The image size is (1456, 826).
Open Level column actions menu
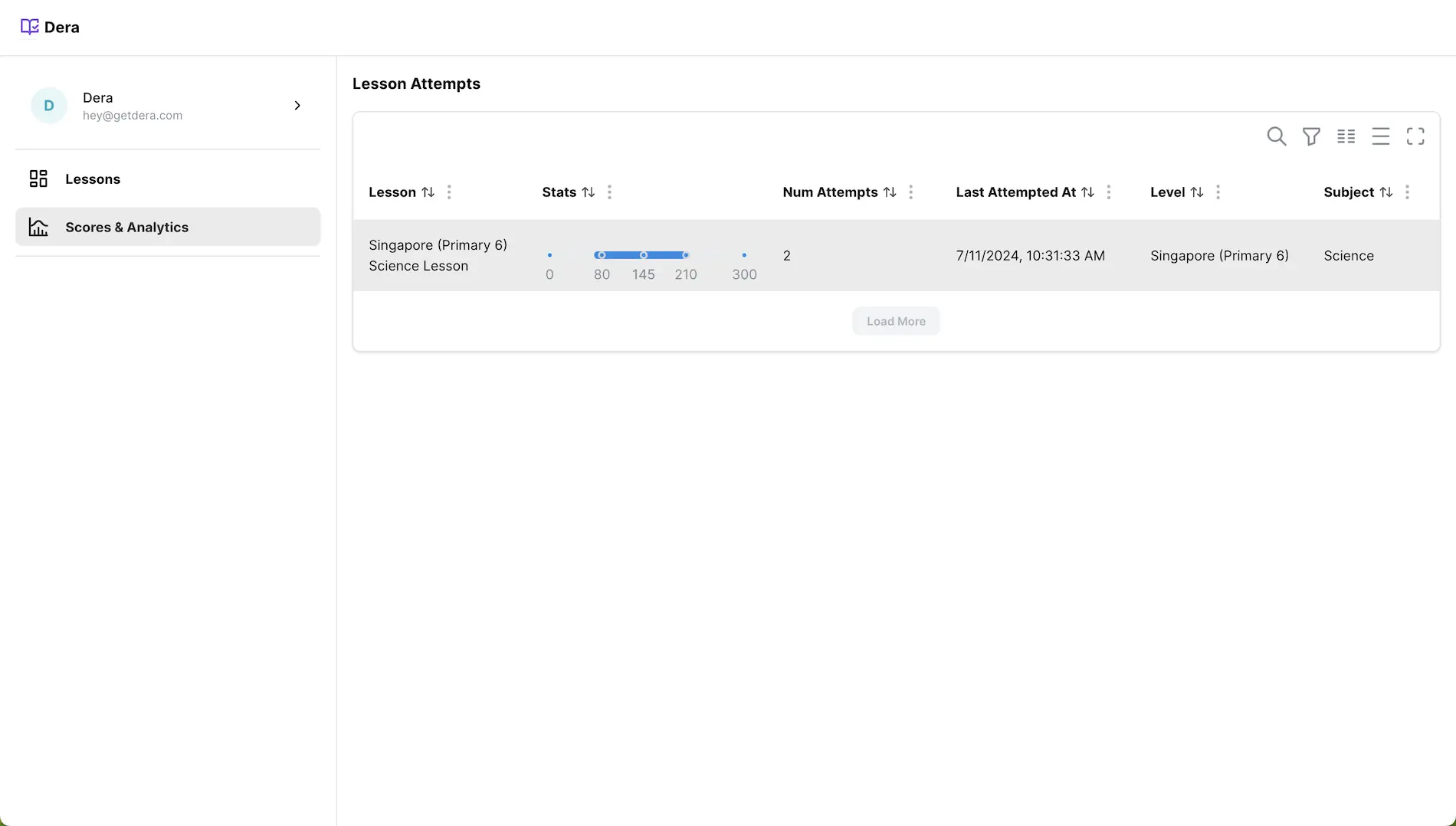[x=1218, y=192]
